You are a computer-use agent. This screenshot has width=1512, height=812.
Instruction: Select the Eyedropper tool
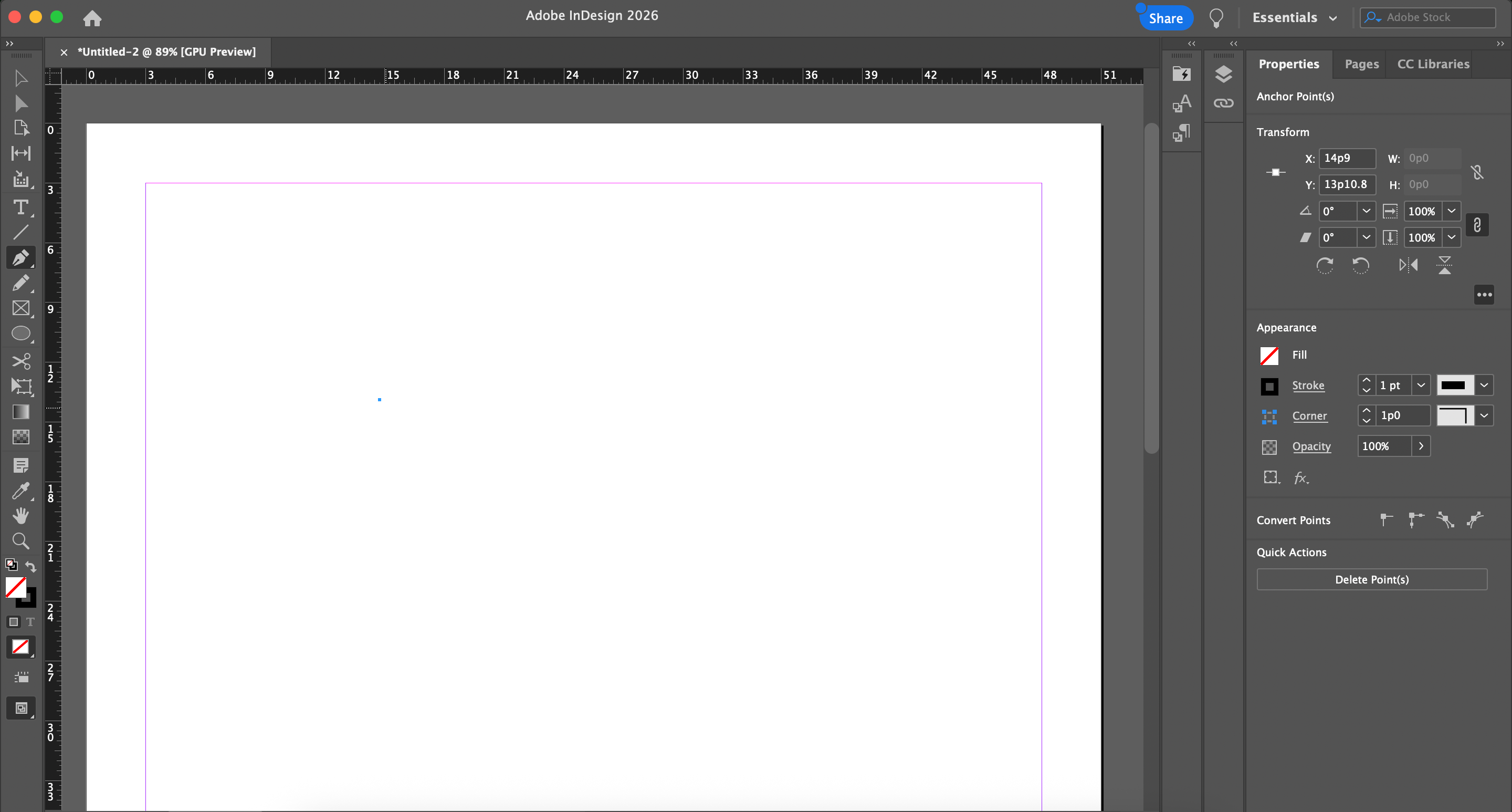(x=20, y=491)
